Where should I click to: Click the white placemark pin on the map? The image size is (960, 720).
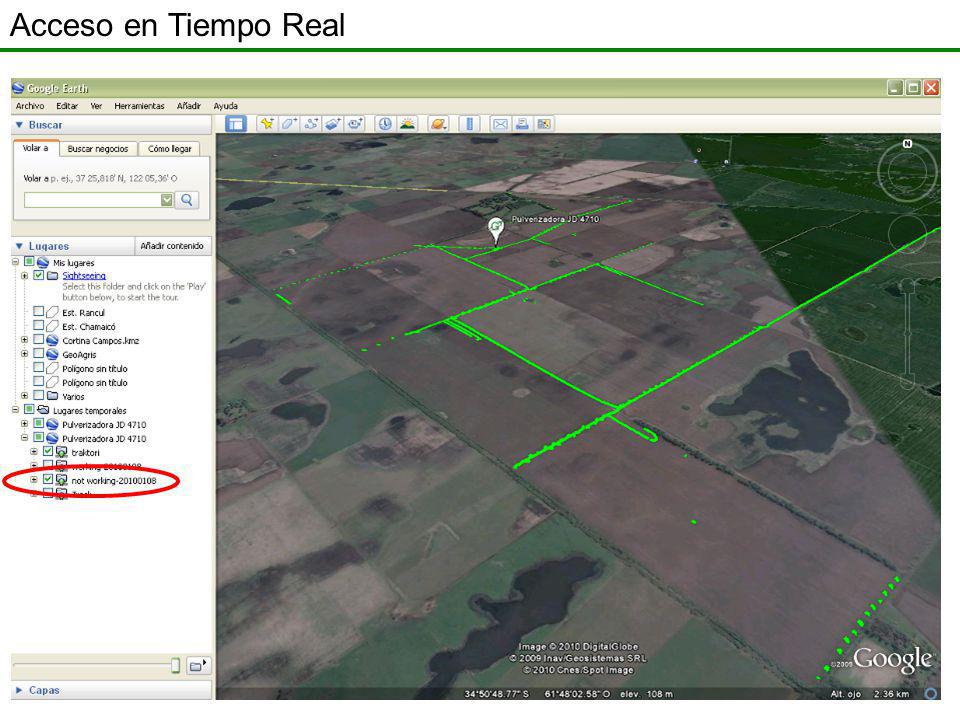coord(495,231)
